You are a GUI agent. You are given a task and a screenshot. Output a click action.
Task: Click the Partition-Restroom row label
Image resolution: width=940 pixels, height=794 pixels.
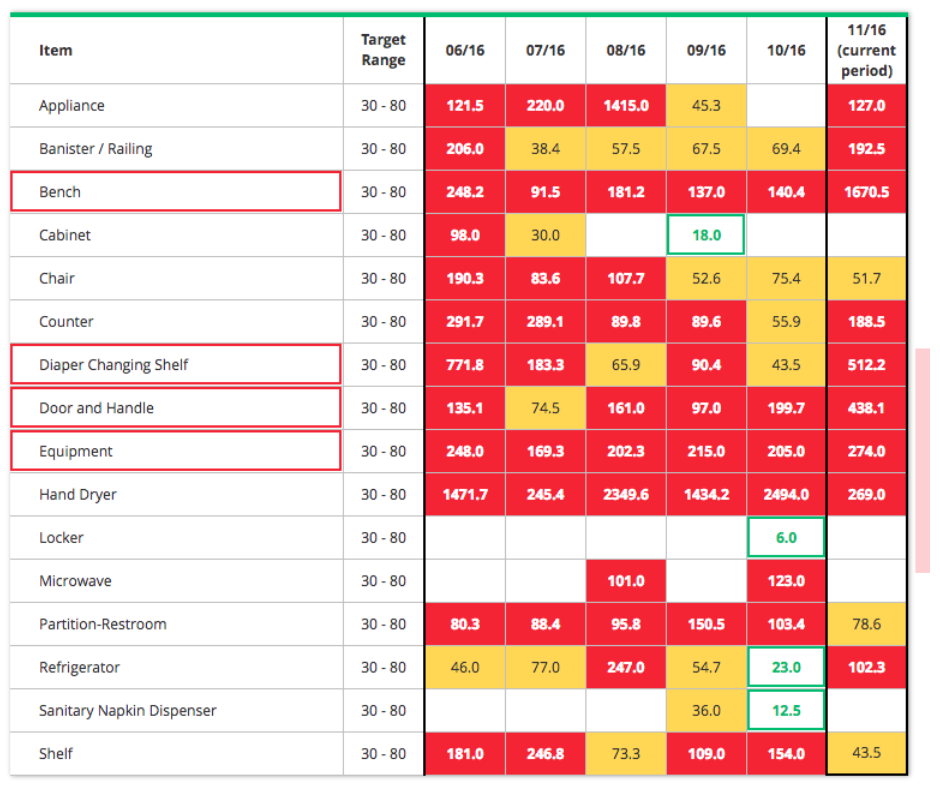(x=103, y=624)
